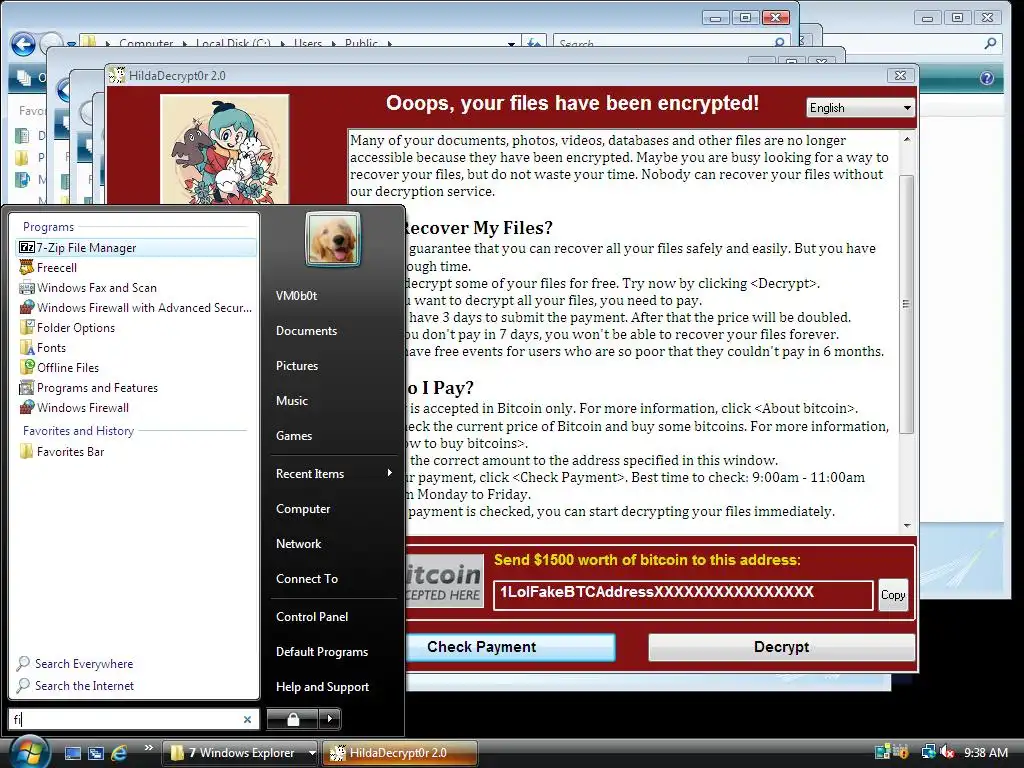Open Windows Firewall with Advanced Security
Viewport: 1024px width, 768px height.
135,308
